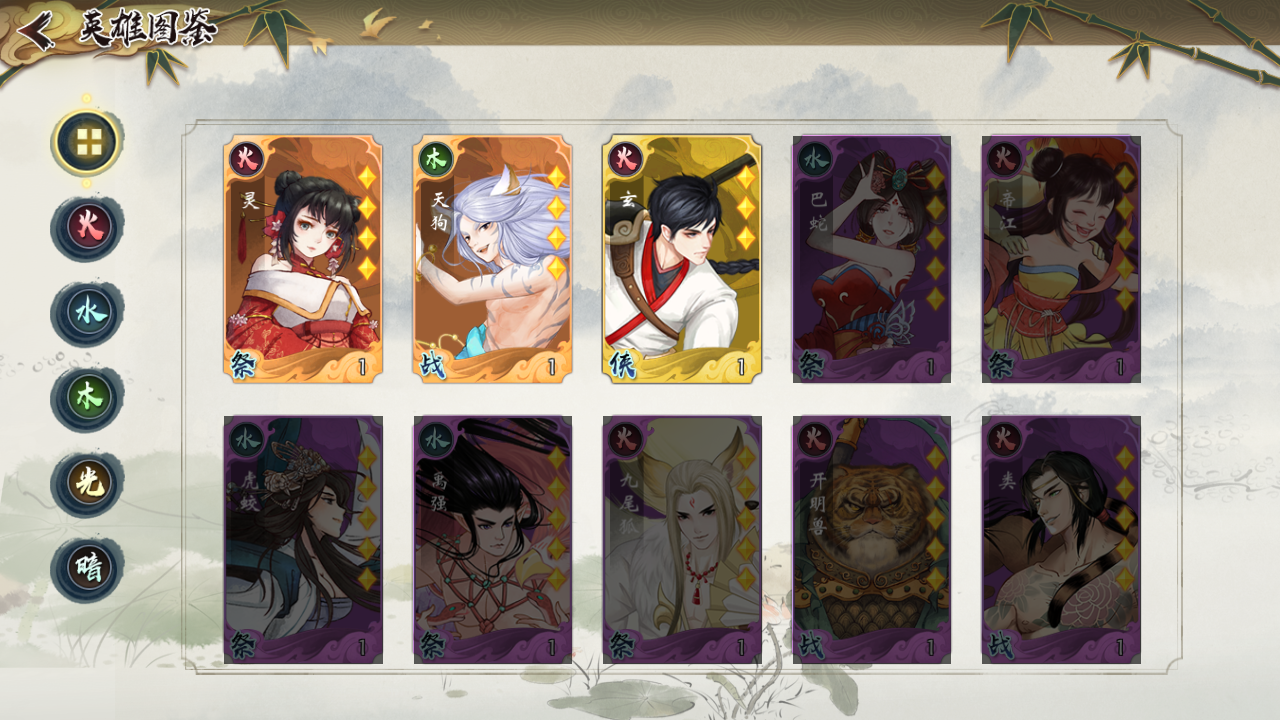Open the 天狗 hero card

click(493, 259)
